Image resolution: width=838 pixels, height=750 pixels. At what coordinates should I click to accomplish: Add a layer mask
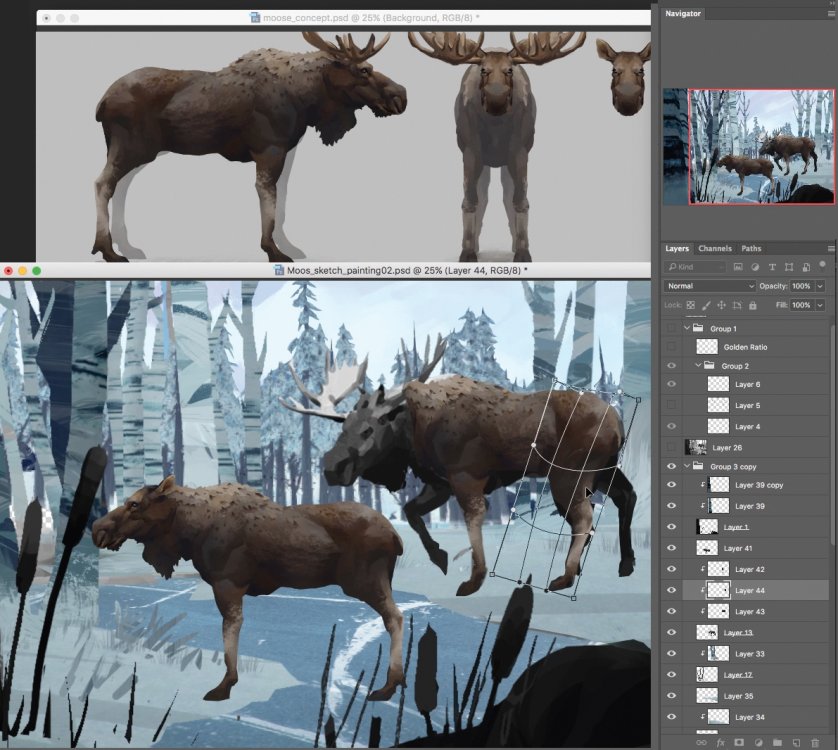coord(739,743)
